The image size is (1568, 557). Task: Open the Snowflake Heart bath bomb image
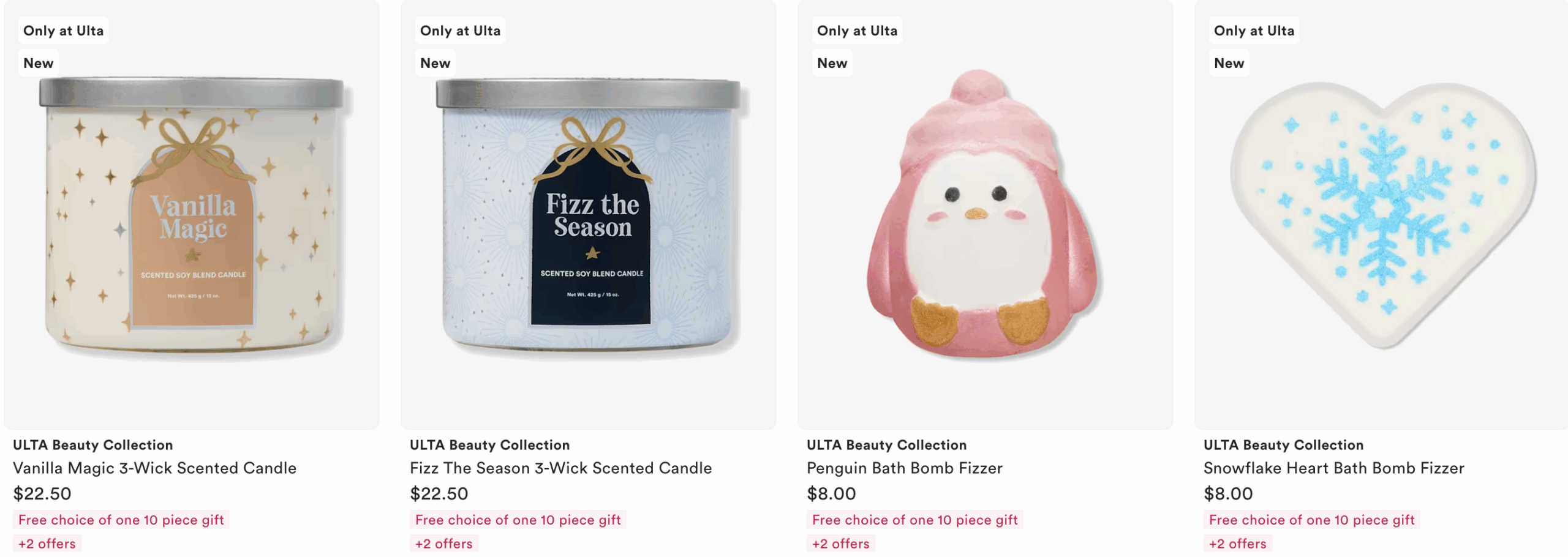[1382, 214]
